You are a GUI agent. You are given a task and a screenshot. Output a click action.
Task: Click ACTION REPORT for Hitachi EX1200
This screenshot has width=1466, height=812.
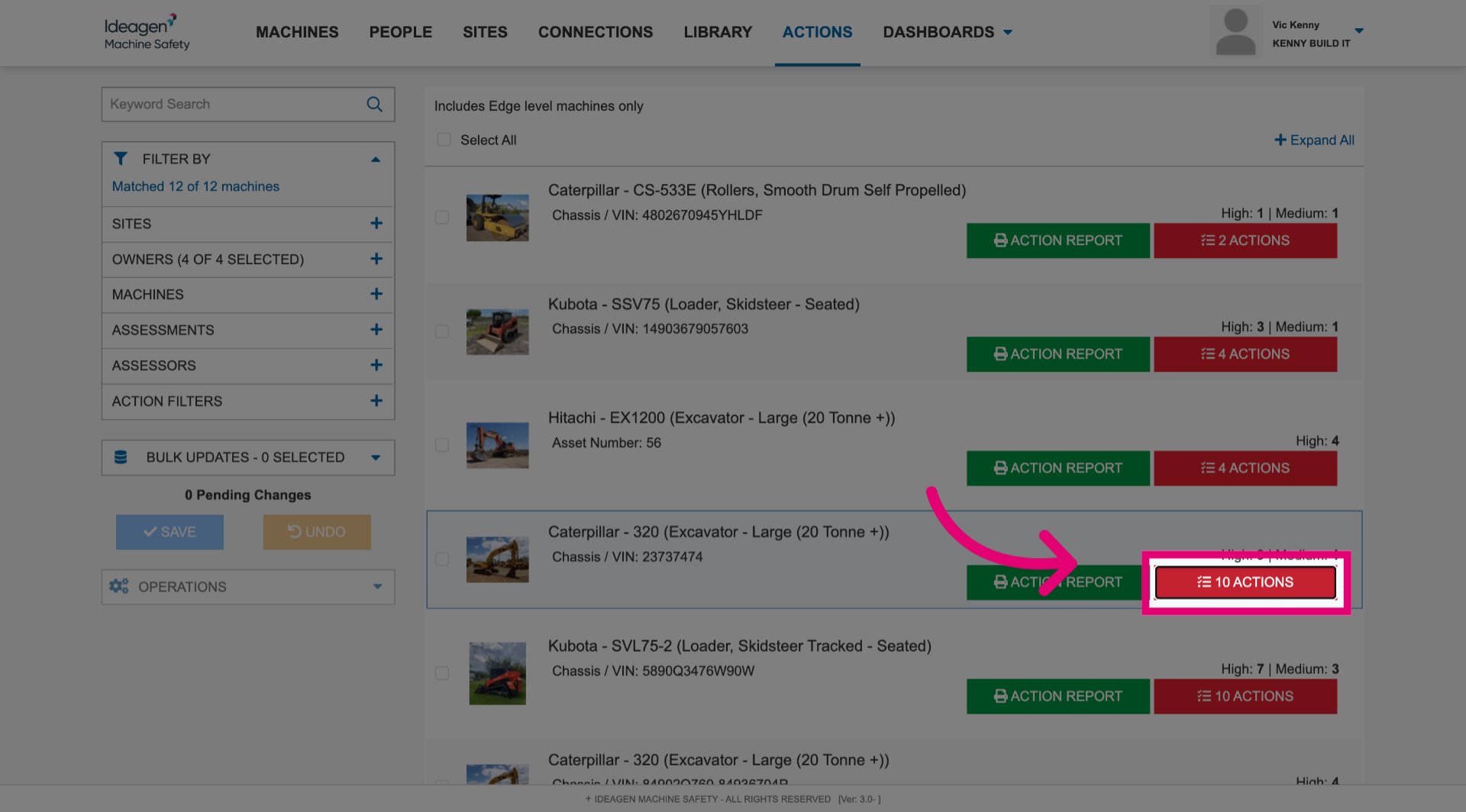click(1058, 468)
